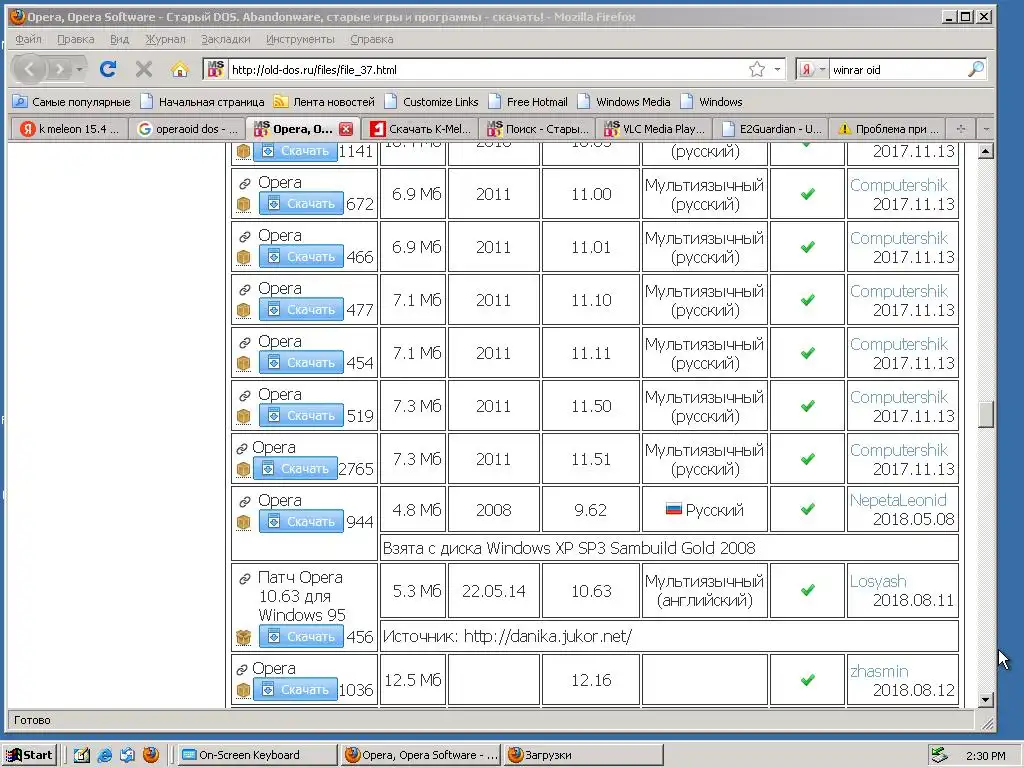
Task: Open the navigation history dropdown arrow
Action: click(80, 69)
